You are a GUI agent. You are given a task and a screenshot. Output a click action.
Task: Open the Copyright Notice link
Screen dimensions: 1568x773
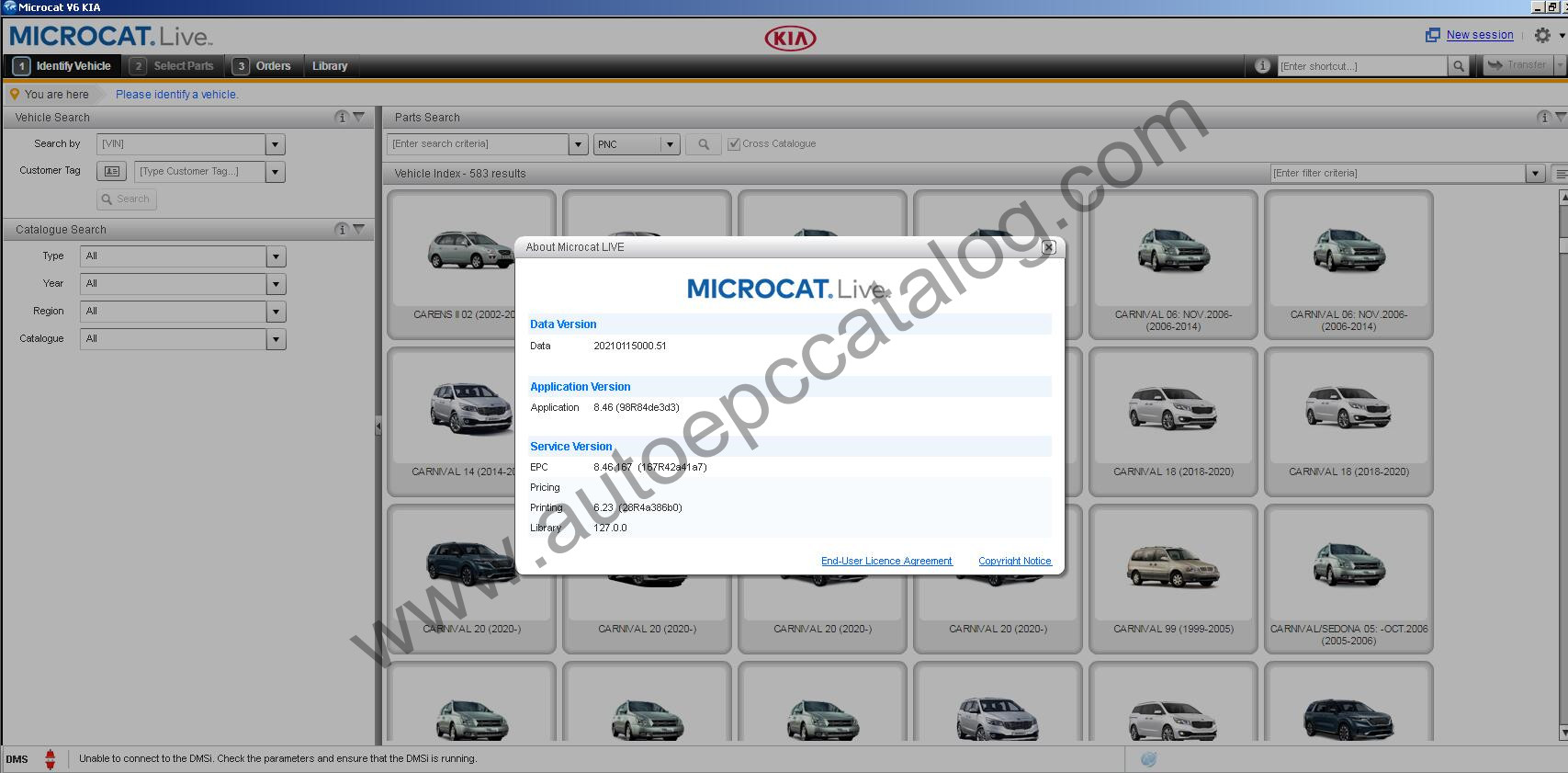pyautogui.click(x=1015, y=561)
